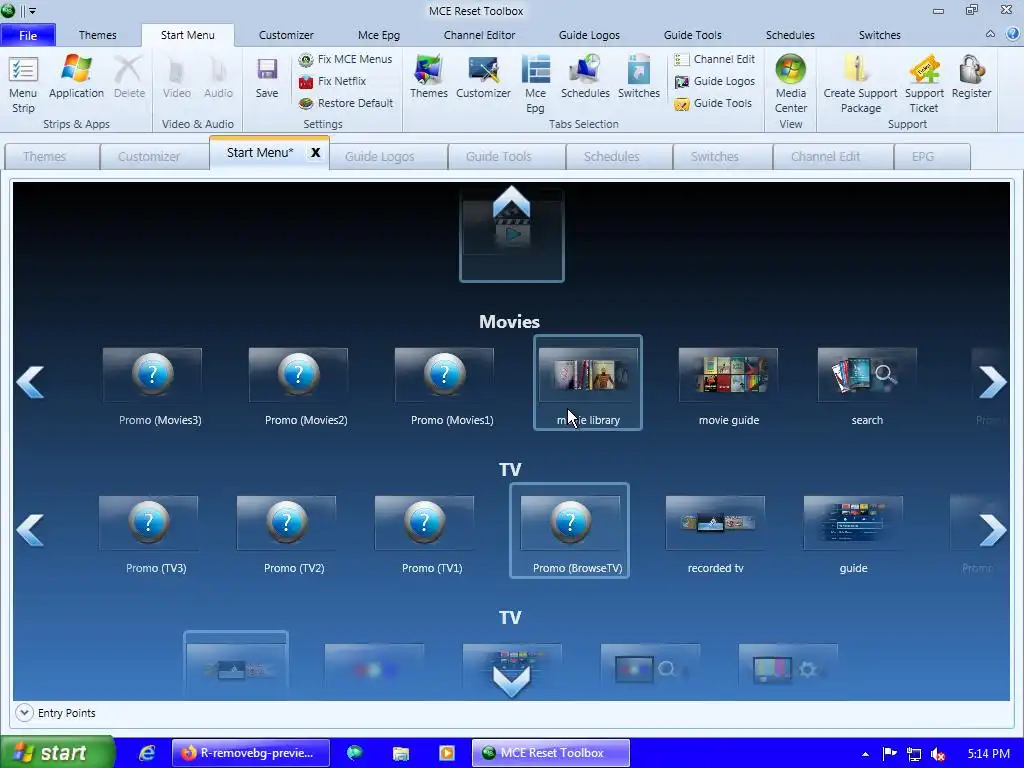Switch to Customizer ribbon tab
Viewport: 1024px width, 768px height.
[x=286, y=35]
